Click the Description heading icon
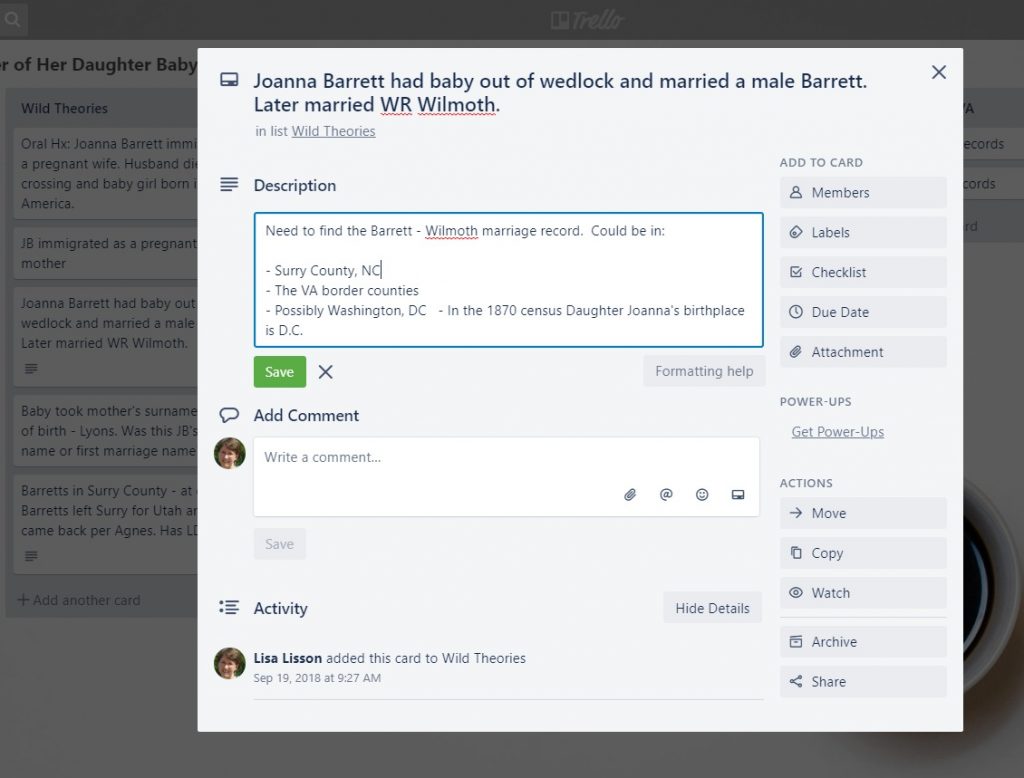This screenshot has height=778, width=1024. click(x=229, y=185)
